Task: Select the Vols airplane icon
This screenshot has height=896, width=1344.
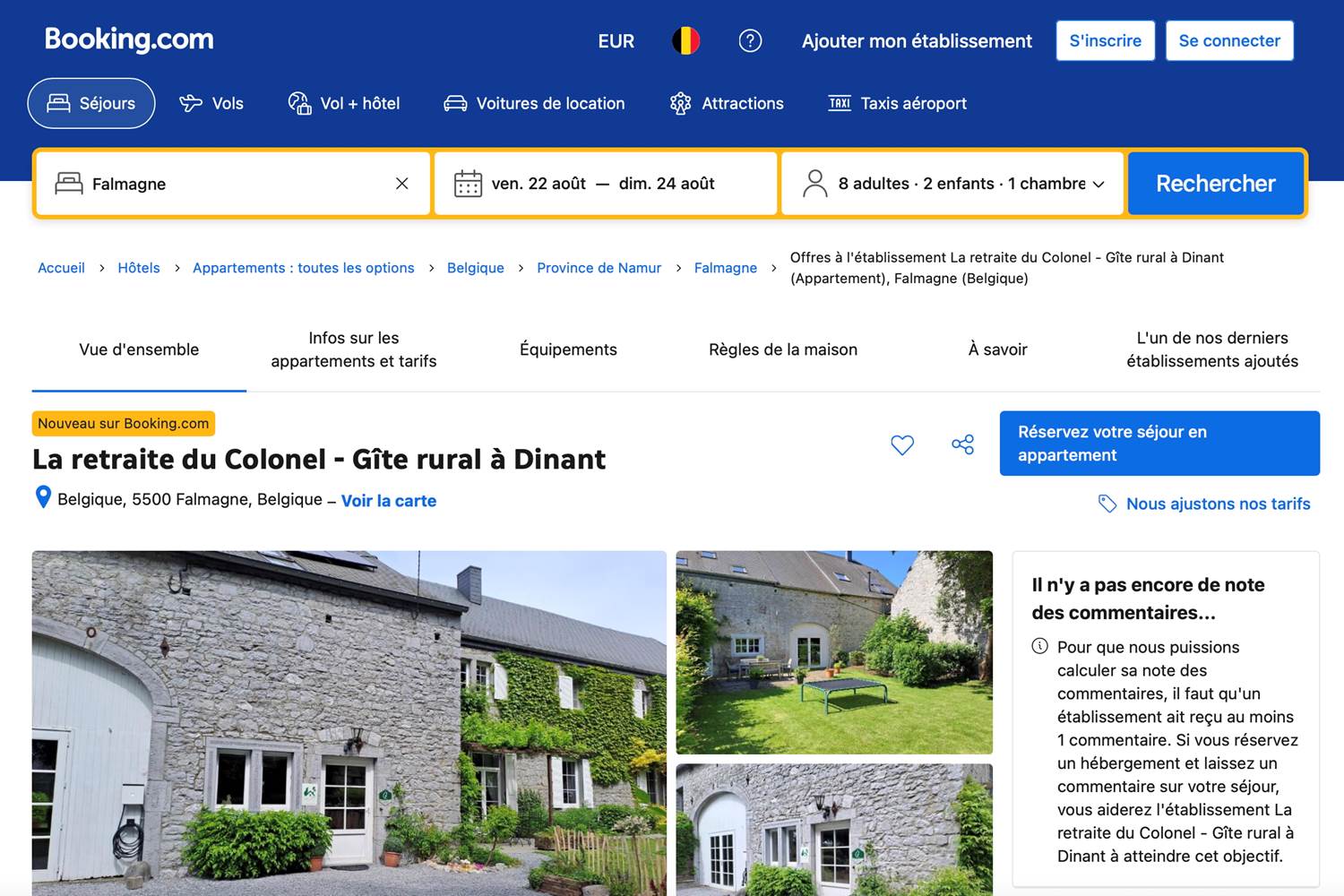Action: tap(189, 102)
